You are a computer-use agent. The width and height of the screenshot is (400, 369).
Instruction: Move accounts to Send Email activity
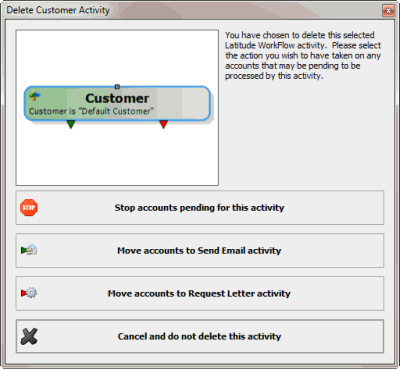click(x=200, y=250)
